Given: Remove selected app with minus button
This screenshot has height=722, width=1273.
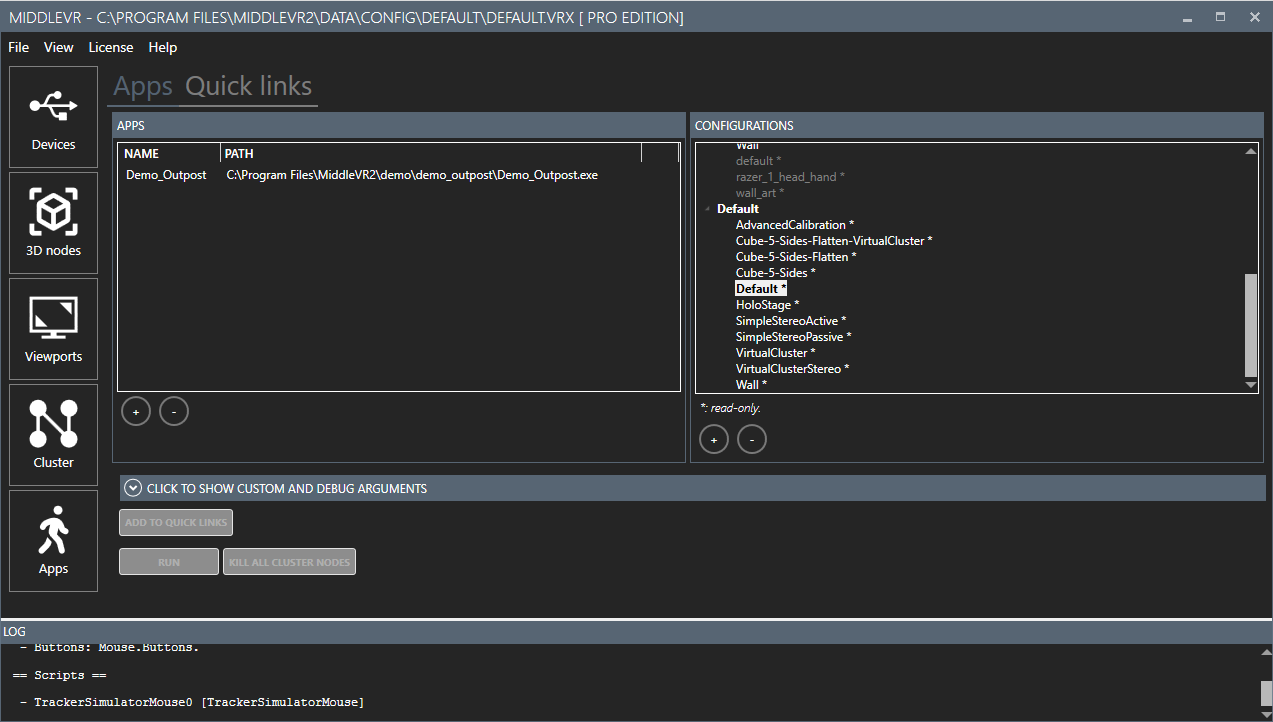Looking at the screenshot, I should pyautogui.click(x=174, y=411).
